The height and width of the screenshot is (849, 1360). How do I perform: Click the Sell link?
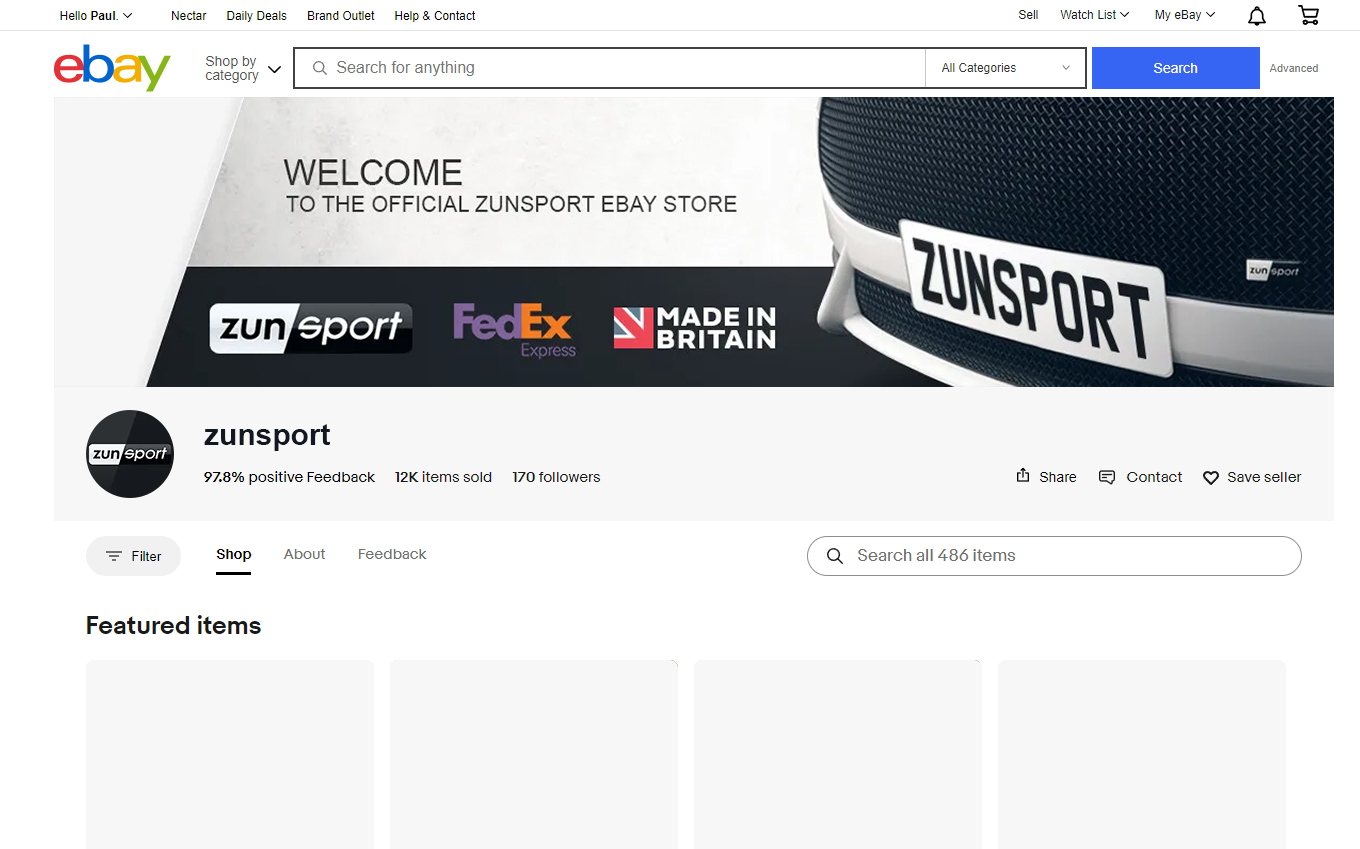click(1028, 15)
